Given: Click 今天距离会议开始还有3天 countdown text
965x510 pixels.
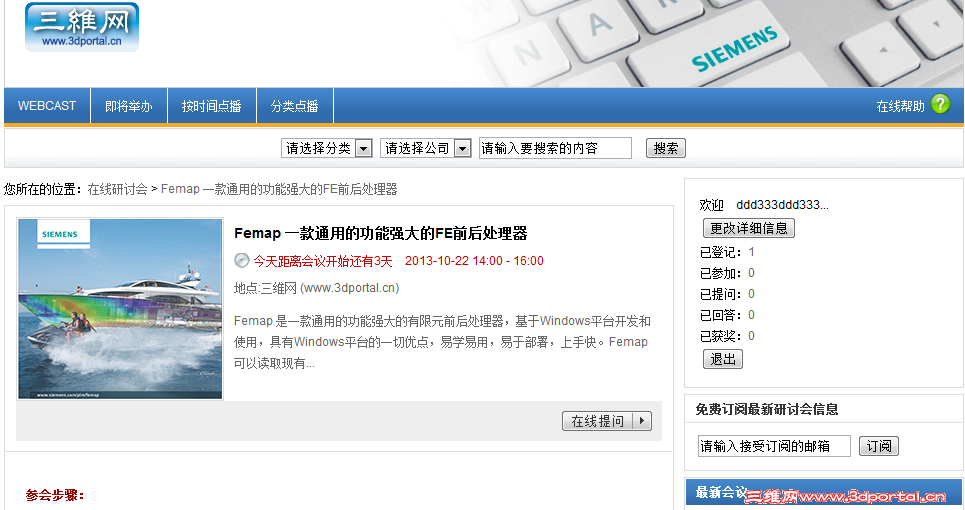Looking at the screenshot, I should [322, 261].
